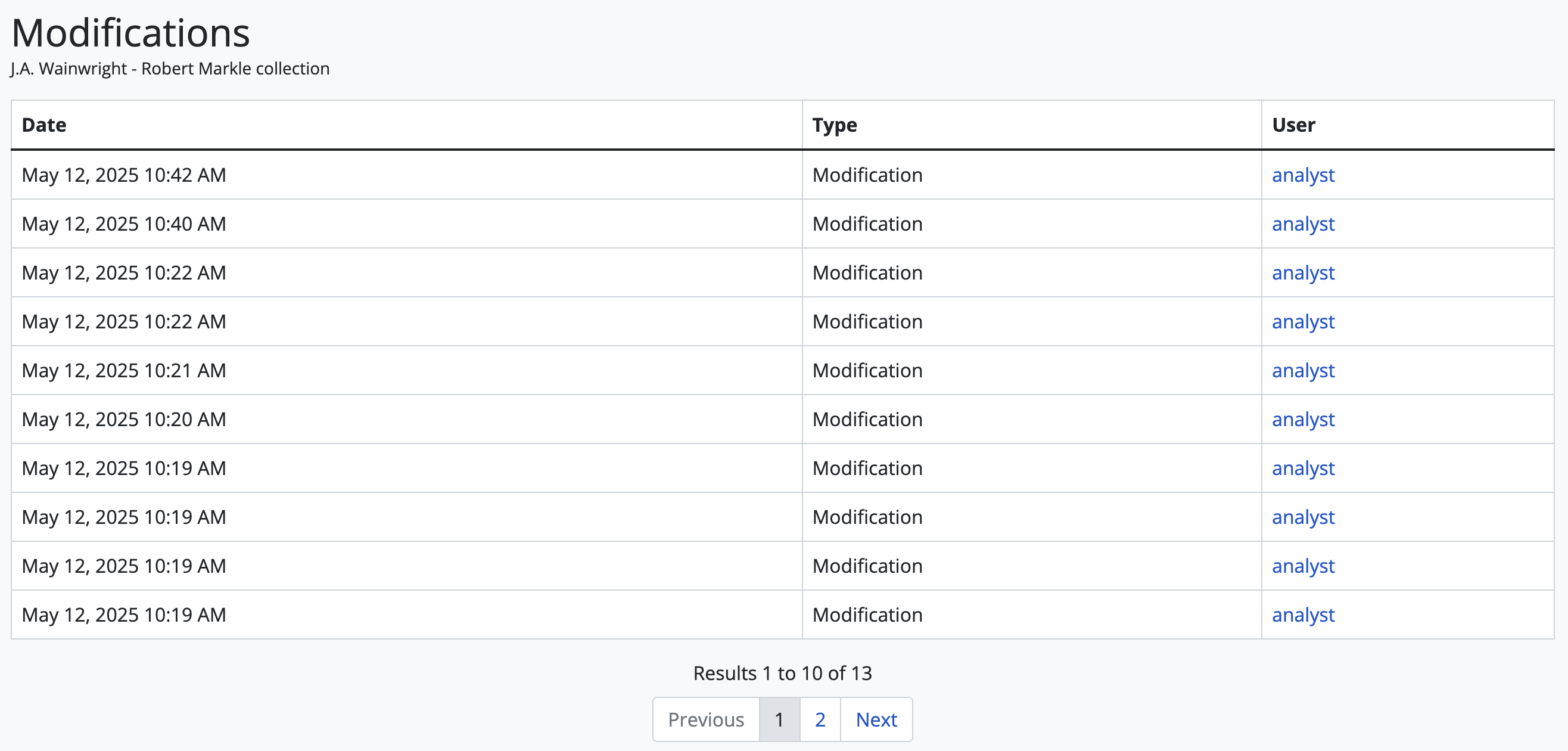This screenshot has height=751, width=1568.
Task: Click the Type column header
Action: (834, 125)
